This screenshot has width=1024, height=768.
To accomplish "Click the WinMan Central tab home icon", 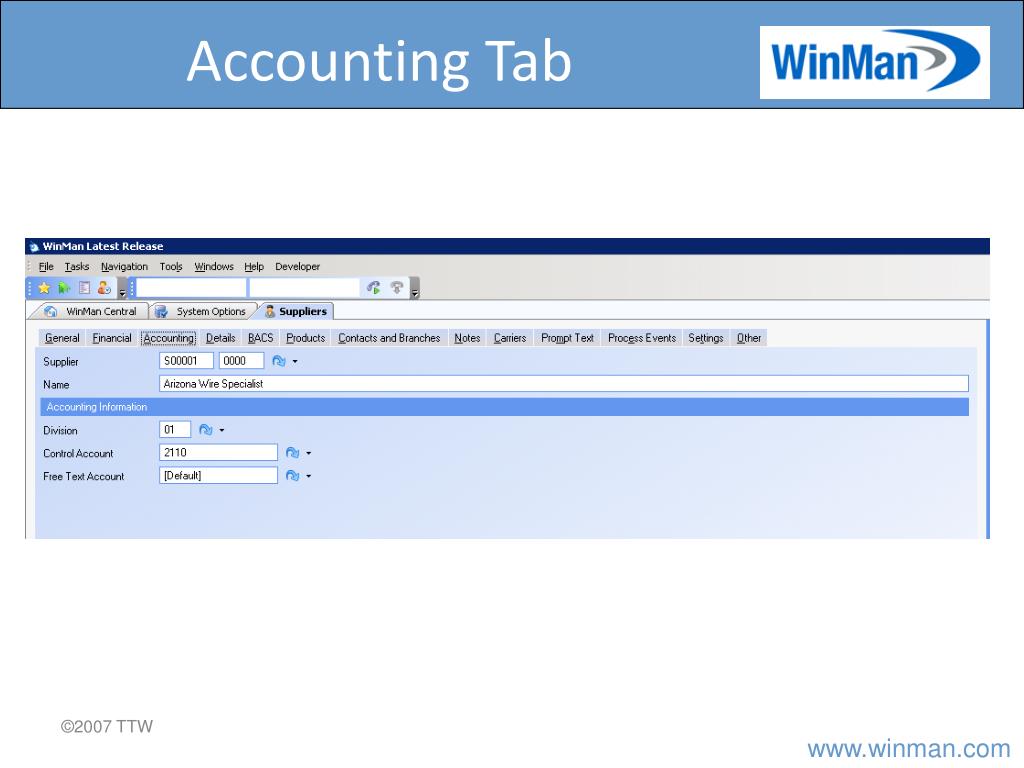I will 51,312.
